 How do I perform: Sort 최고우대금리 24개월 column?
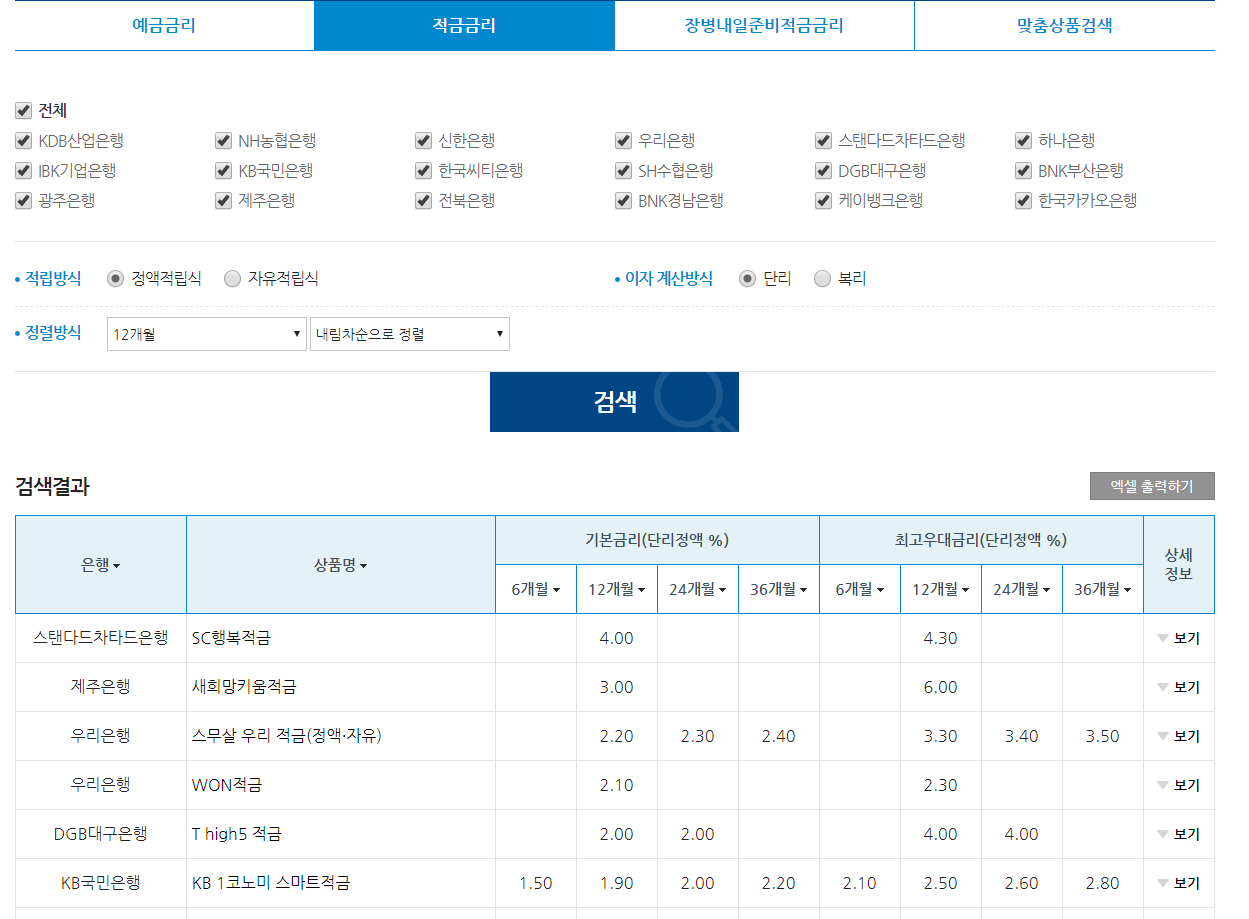point(1022,589)
